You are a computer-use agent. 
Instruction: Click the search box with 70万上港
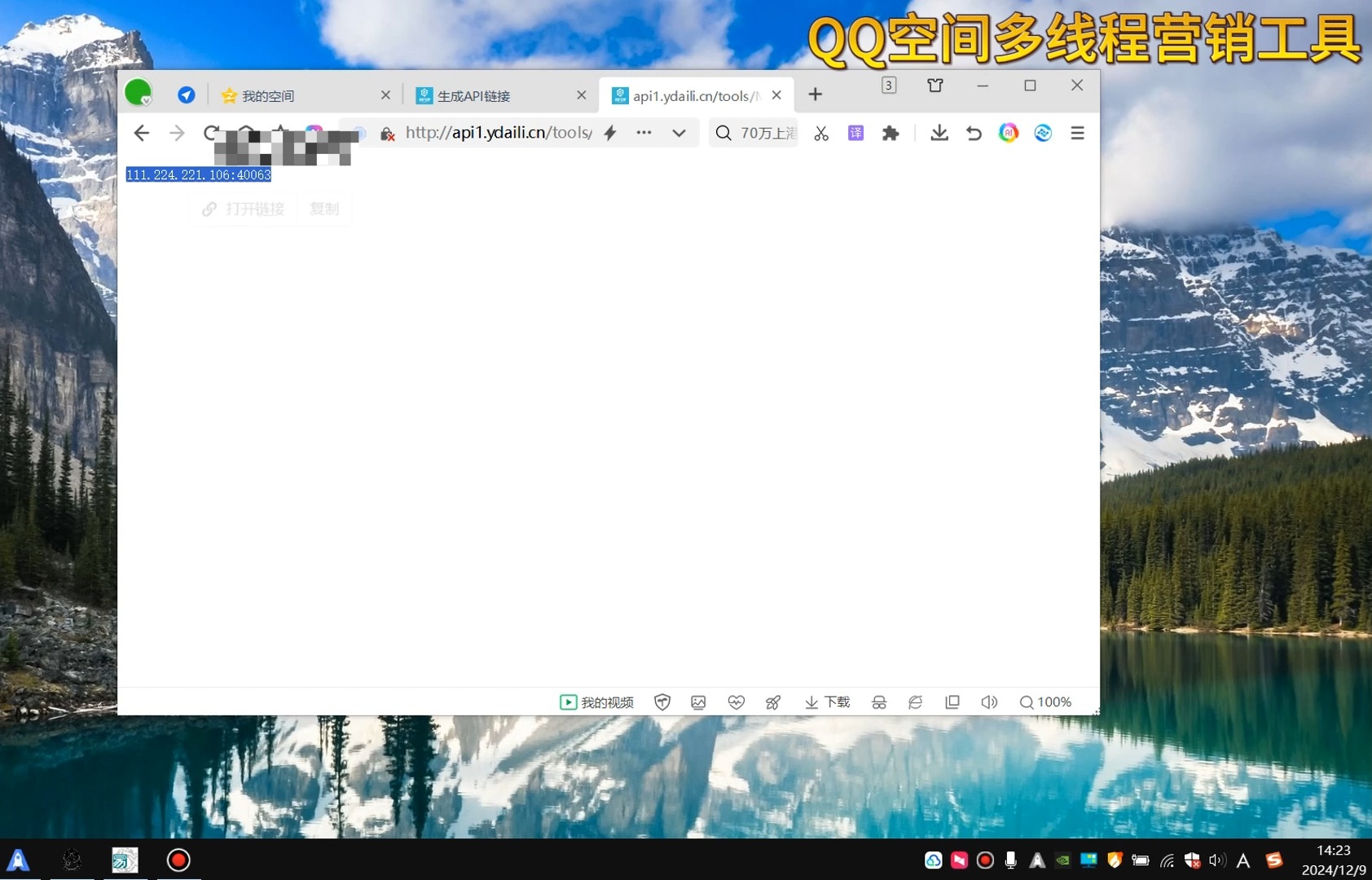click(754, 133)
